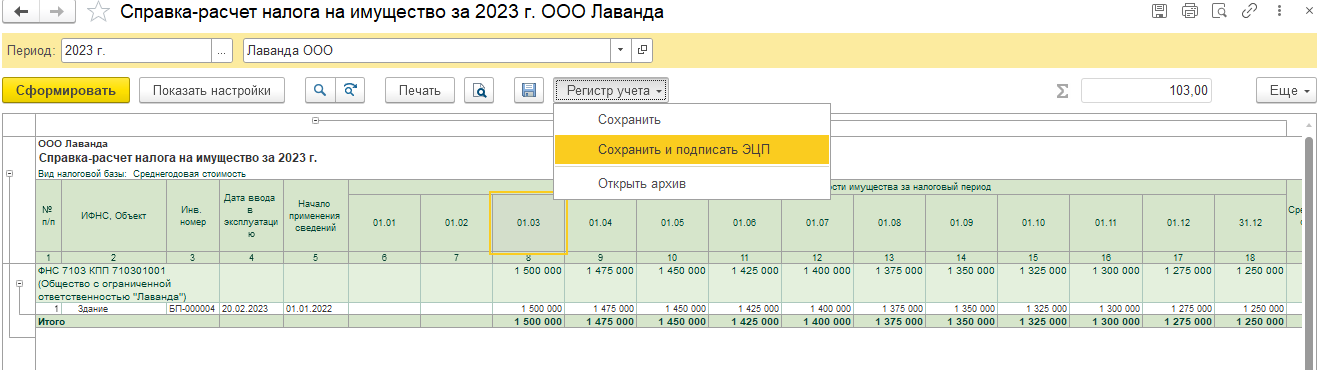Open period selection ellipsis button
The height and width of the screenshot is (370, 1320).
click(221, 50)
